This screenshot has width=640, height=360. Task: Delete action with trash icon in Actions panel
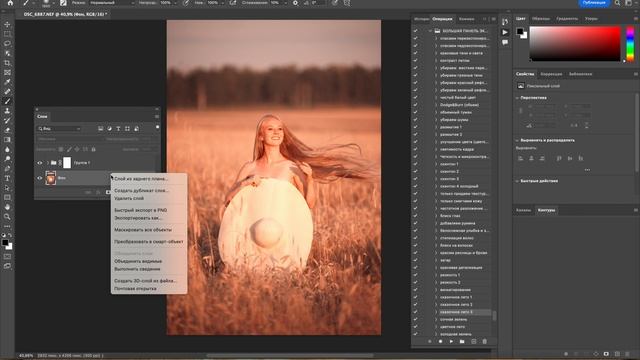coord(484,341)
